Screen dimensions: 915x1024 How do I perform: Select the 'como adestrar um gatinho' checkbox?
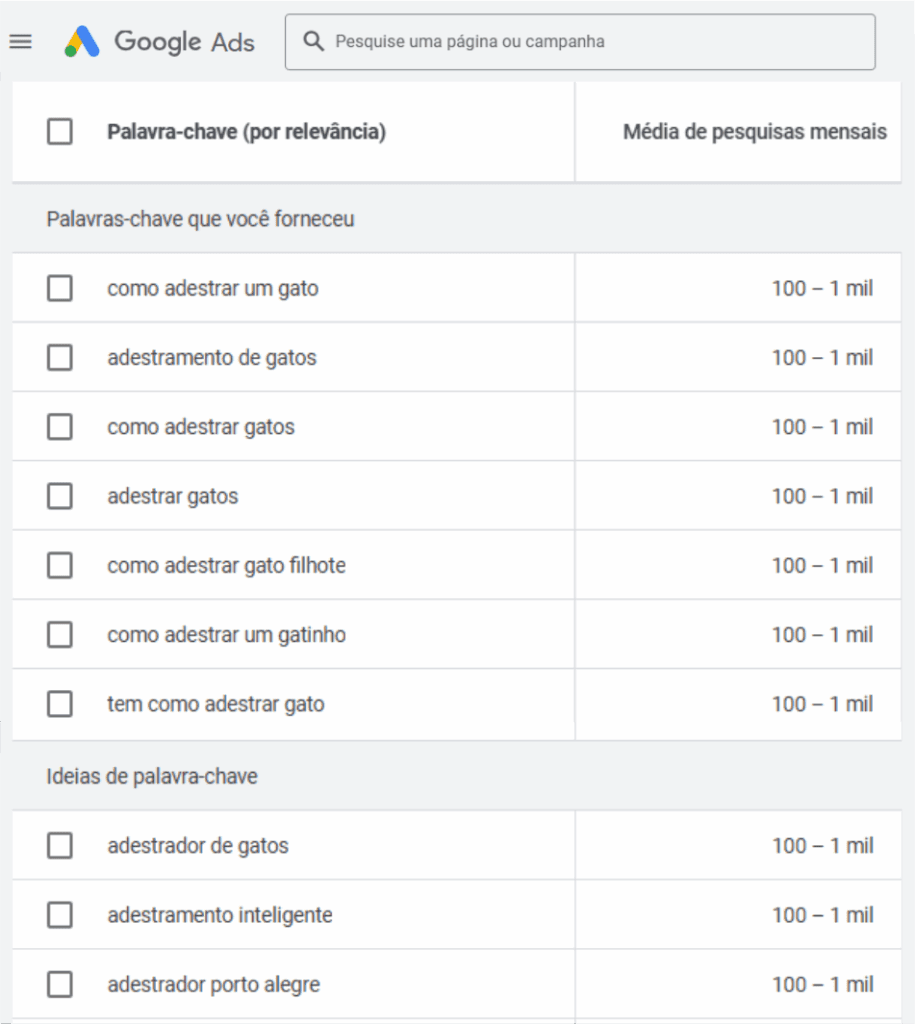coord(60,635)
